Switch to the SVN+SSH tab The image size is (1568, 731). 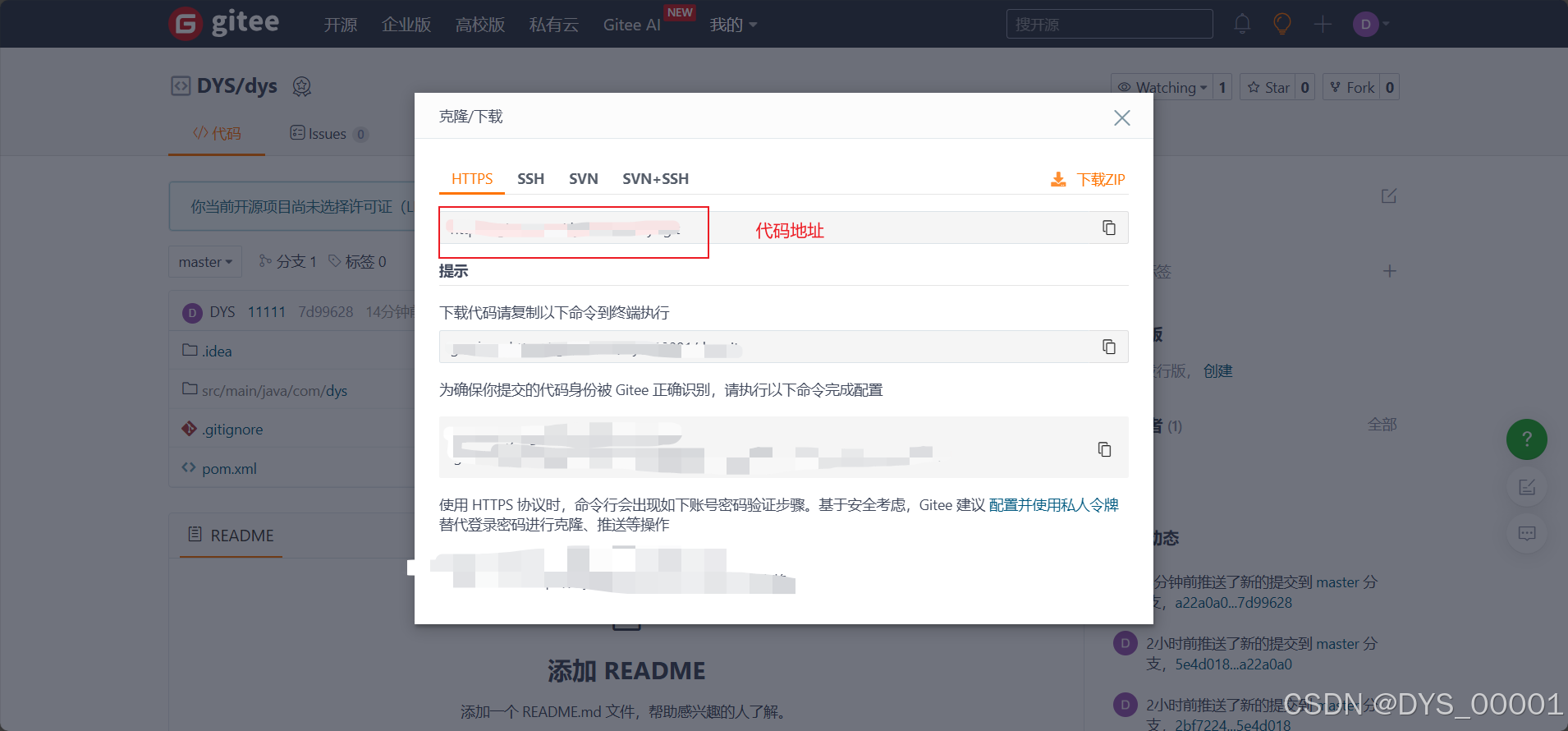655,178
